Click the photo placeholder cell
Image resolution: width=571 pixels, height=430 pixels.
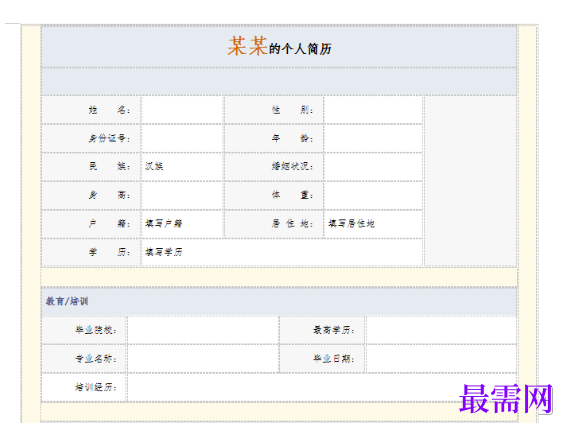470,181
